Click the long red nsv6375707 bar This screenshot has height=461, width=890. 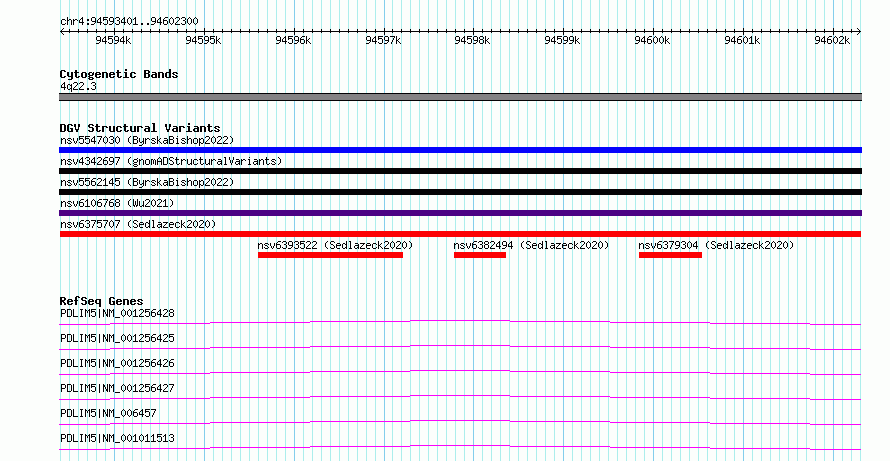[460, 234]
